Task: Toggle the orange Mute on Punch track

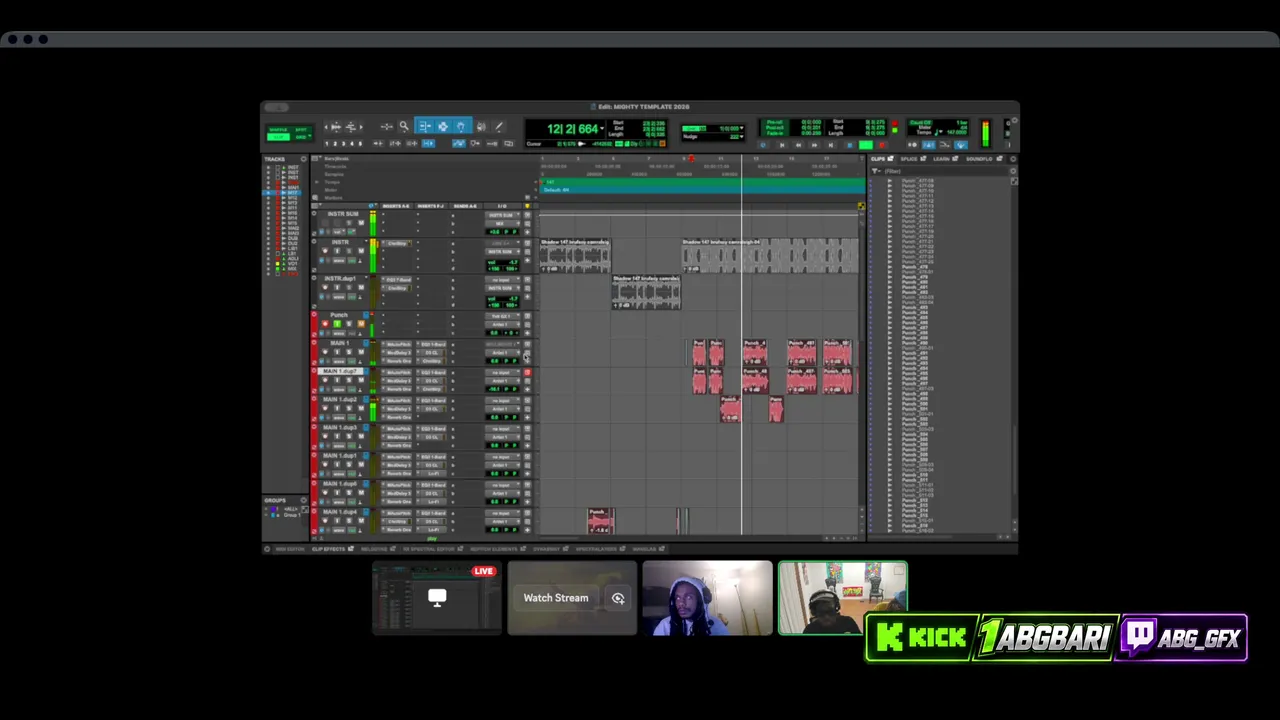Action: pos(361,324)
